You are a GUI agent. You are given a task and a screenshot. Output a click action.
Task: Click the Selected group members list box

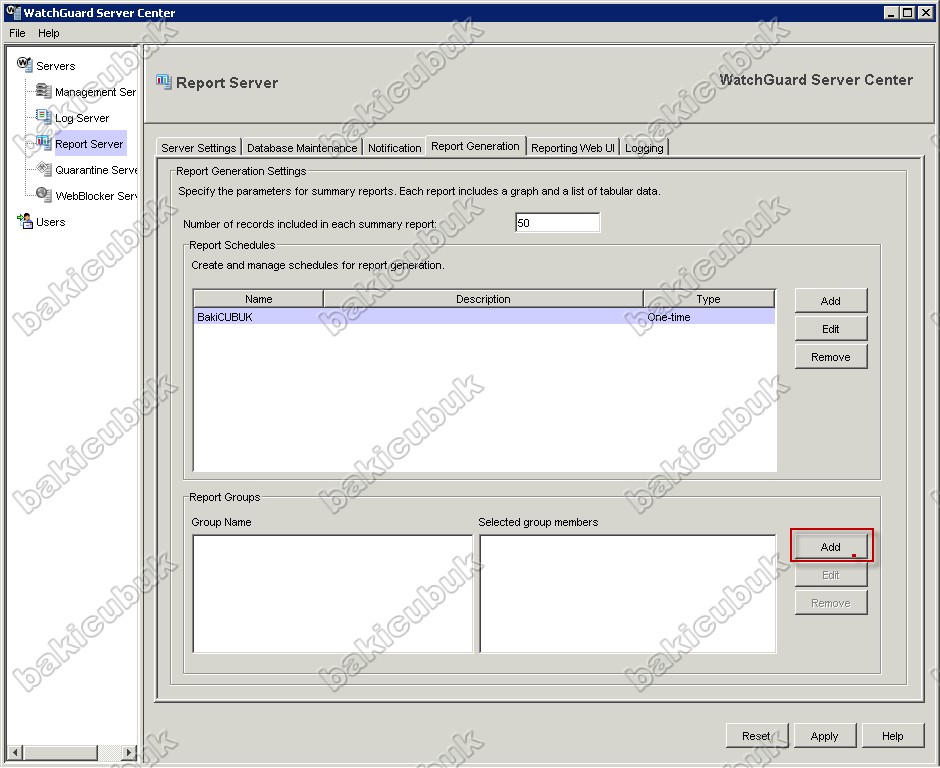point(628,594)
